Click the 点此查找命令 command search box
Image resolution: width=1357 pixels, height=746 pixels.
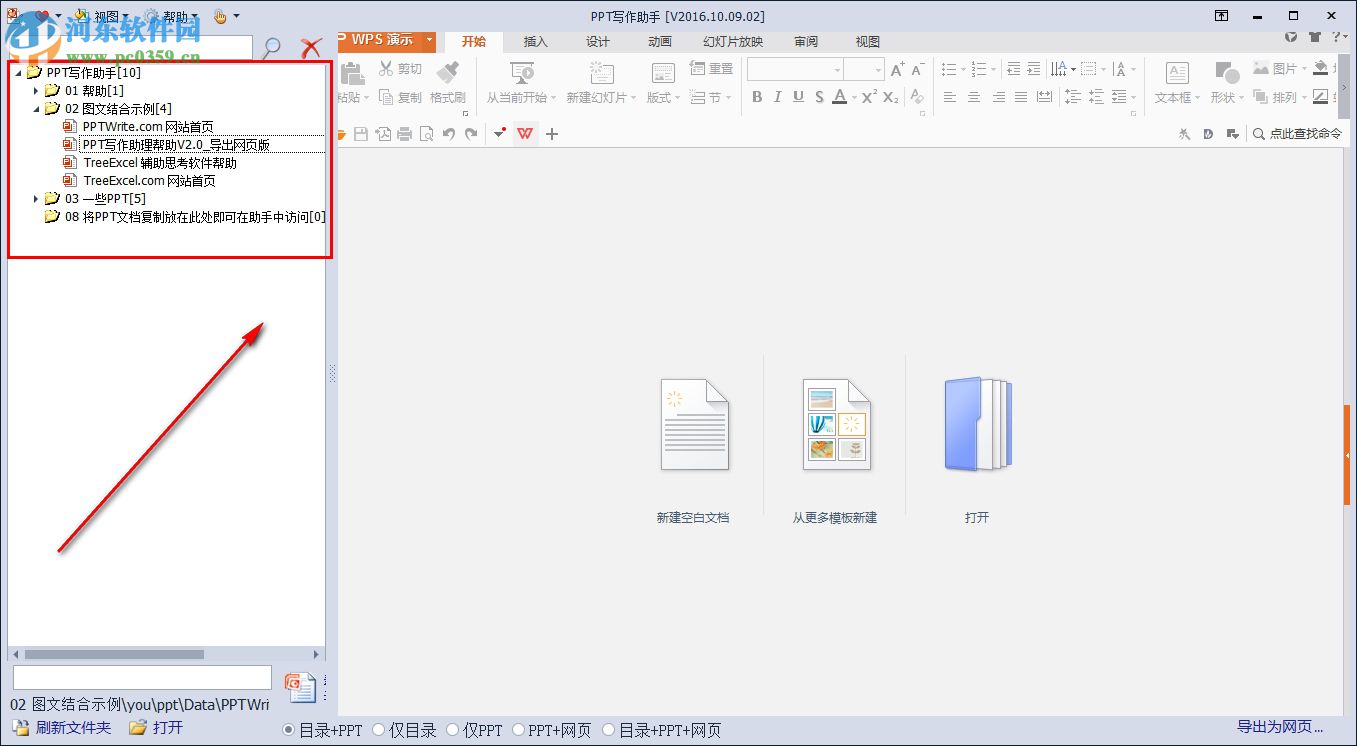1298,134
